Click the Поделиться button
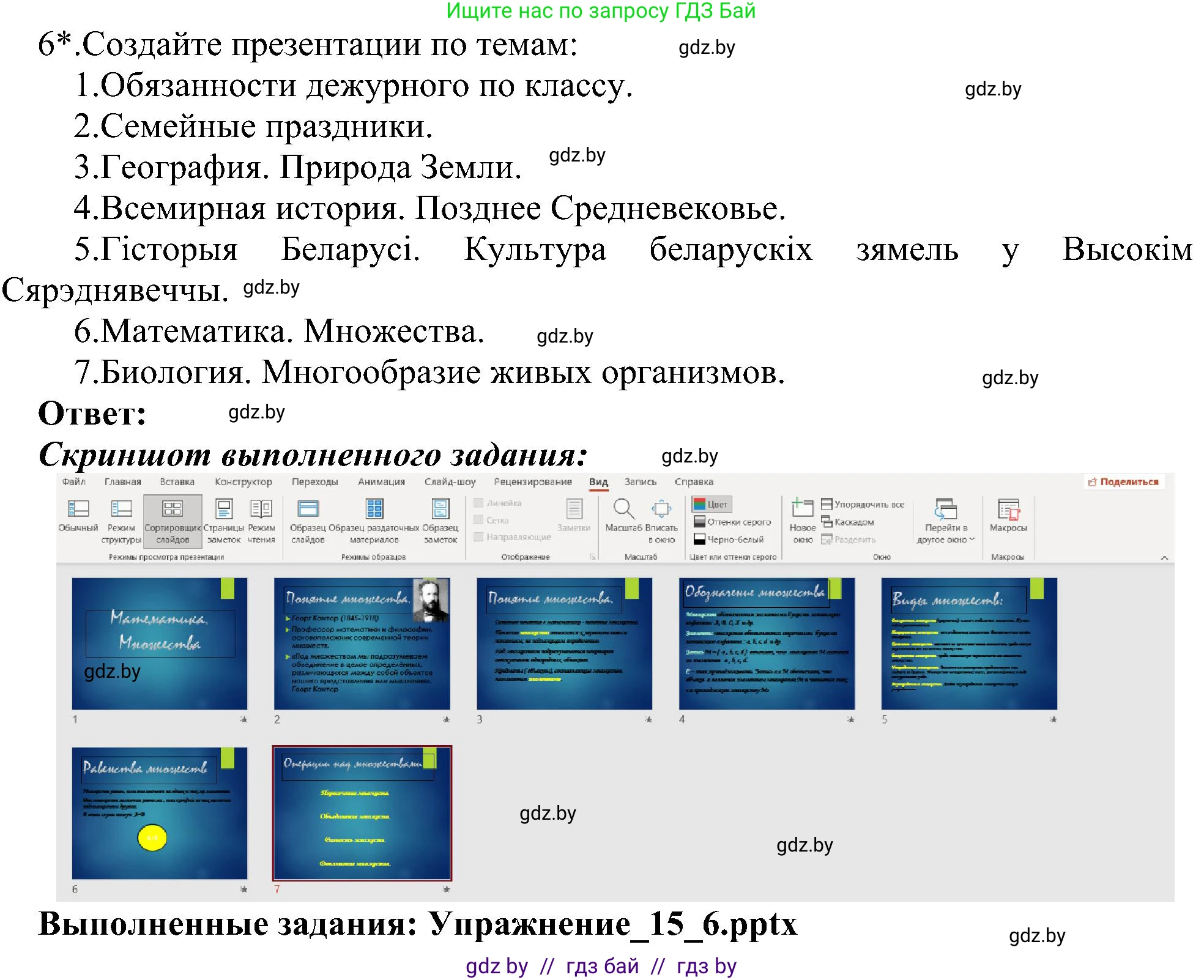 pos(1124,481)
